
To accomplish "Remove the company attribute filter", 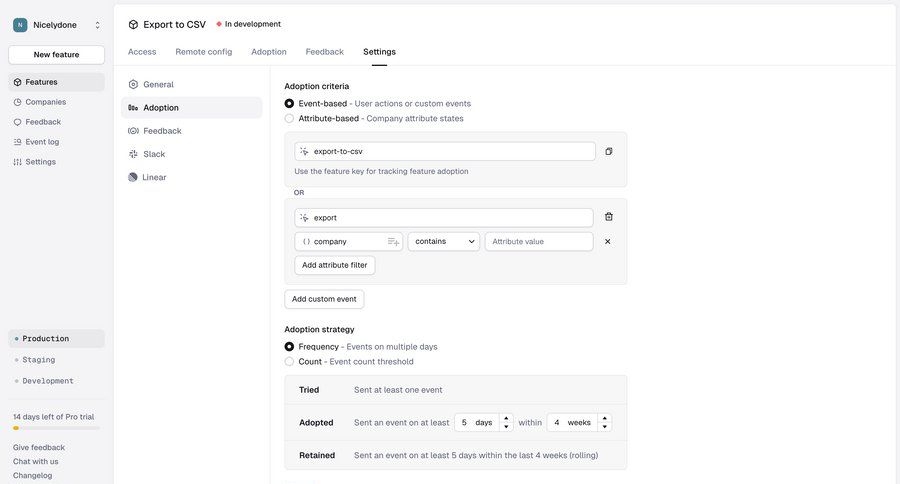I will pyautogui.click(x=607, y=242).
